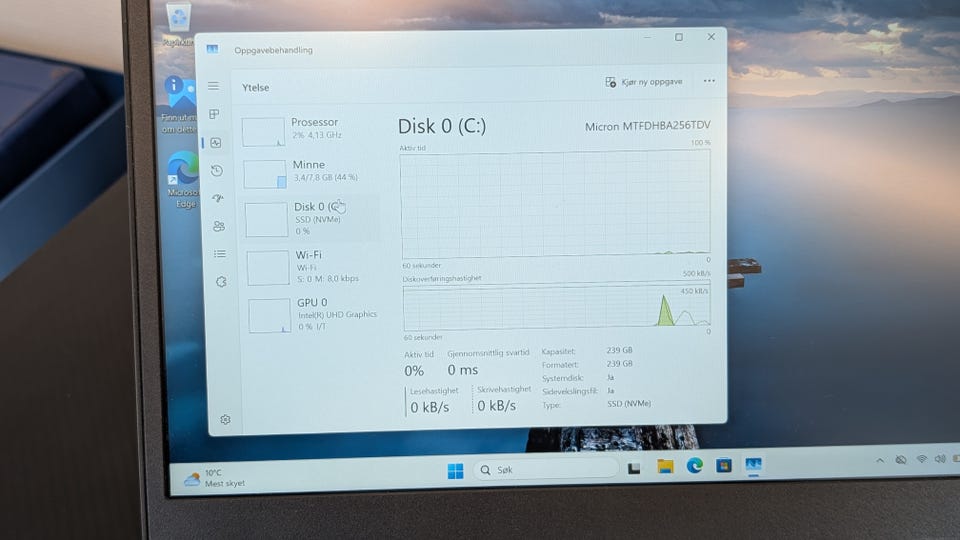960x540 pixels.
Task: Open the Services sidebar icon
Action: pyautogui.click(x=222, y=282)
